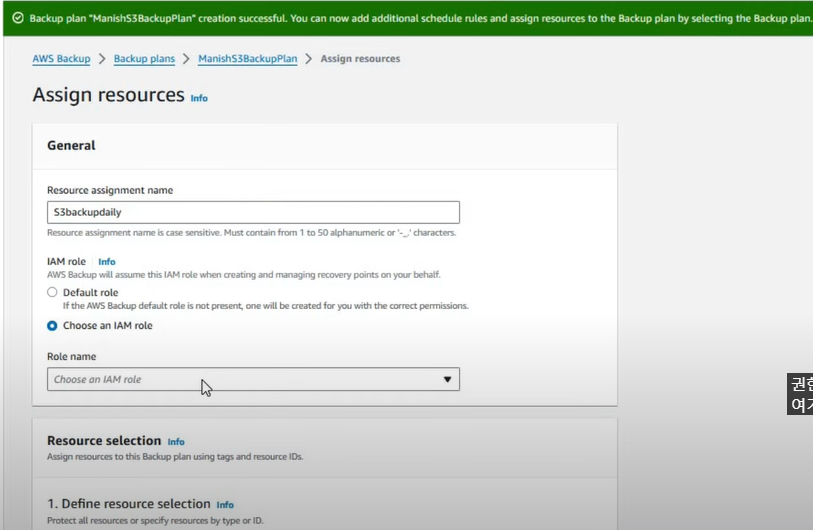The width and height of the screenshot is (813, 530).
Task: Click the Assign resources breadcrumb text
Action: 360,59
